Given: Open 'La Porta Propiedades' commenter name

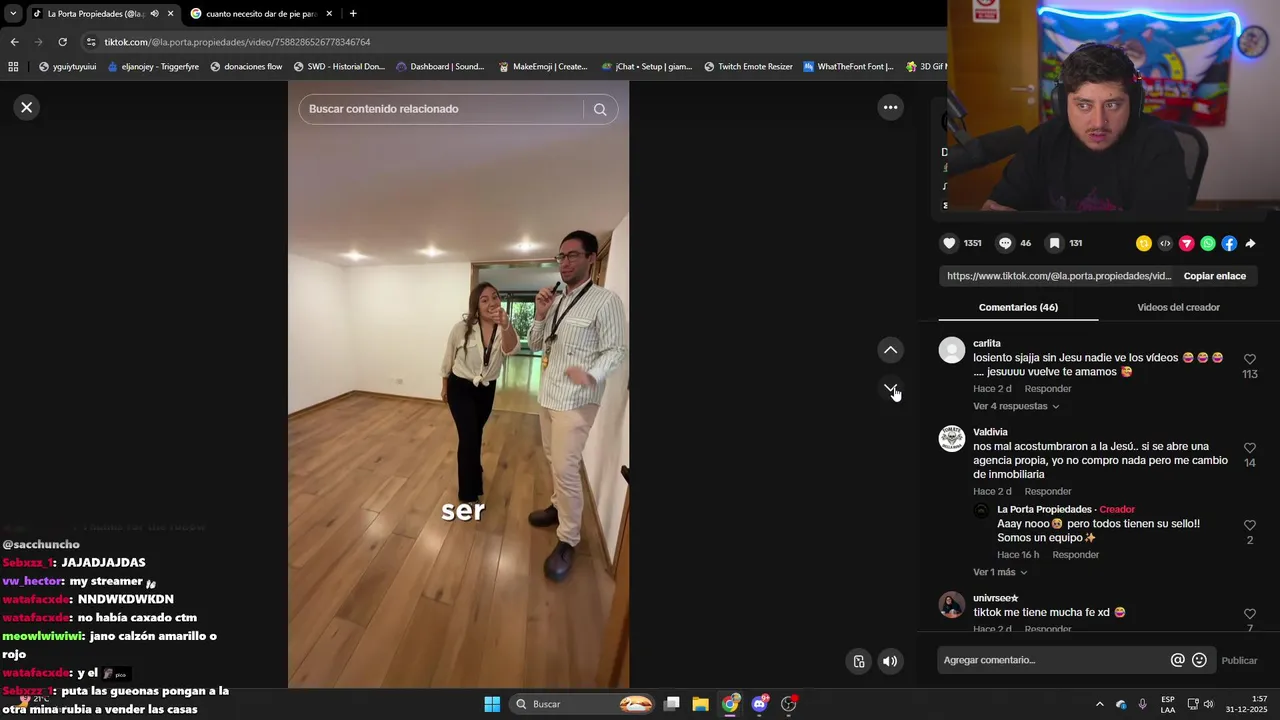Looking at the screenshot, I should [1044, 510].
